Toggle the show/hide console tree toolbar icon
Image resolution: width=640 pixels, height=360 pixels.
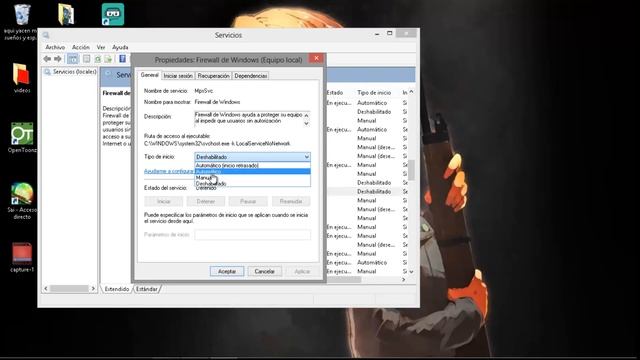[73, 59]
